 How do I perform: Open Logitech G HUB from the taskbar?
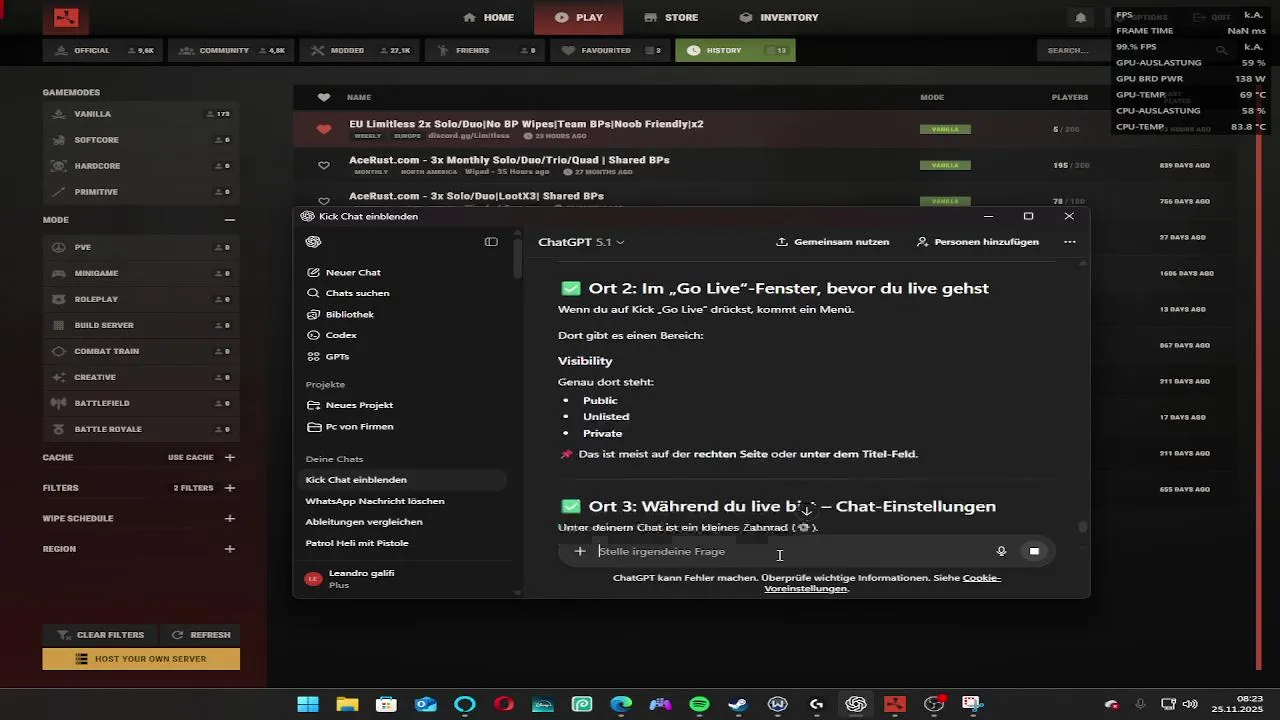coord(816,704)
